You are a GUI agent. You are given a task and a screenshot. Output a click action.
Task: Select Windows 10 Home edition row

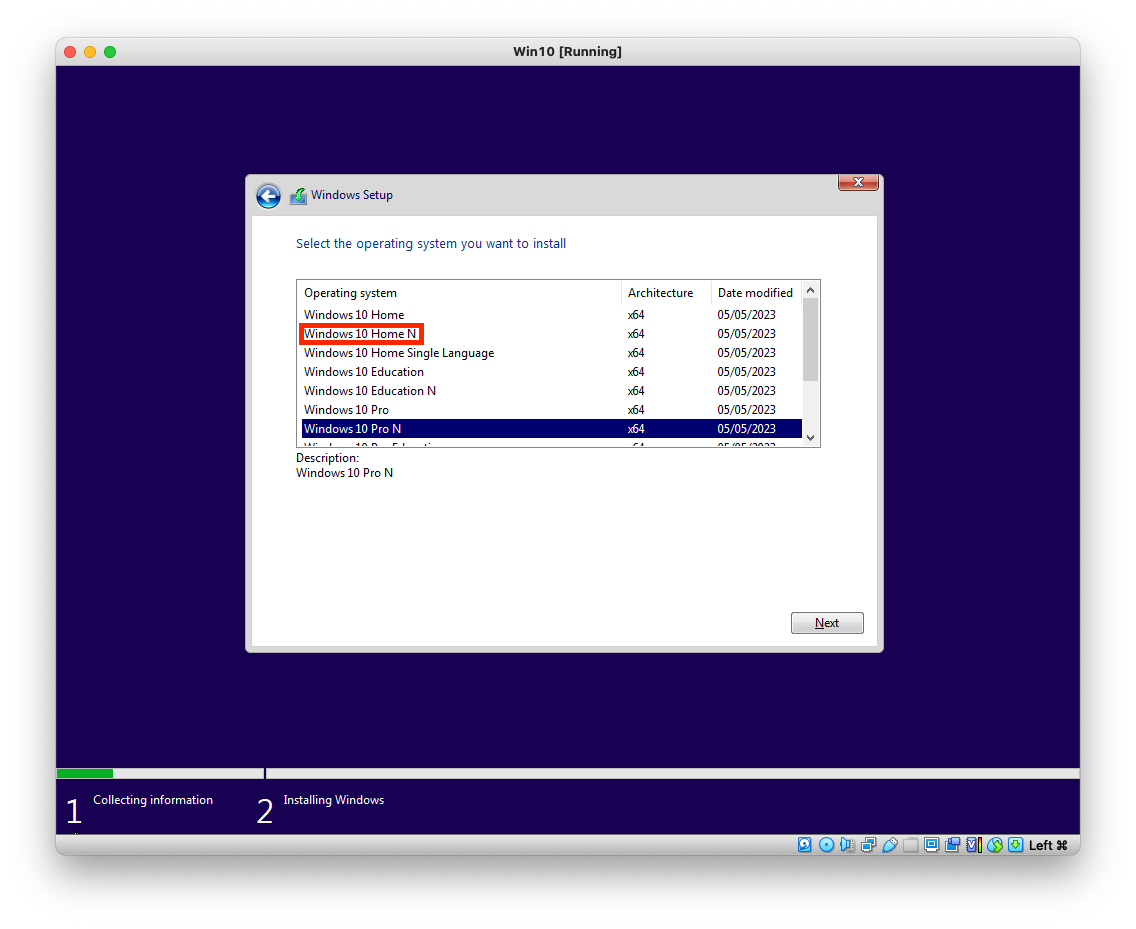551,314
